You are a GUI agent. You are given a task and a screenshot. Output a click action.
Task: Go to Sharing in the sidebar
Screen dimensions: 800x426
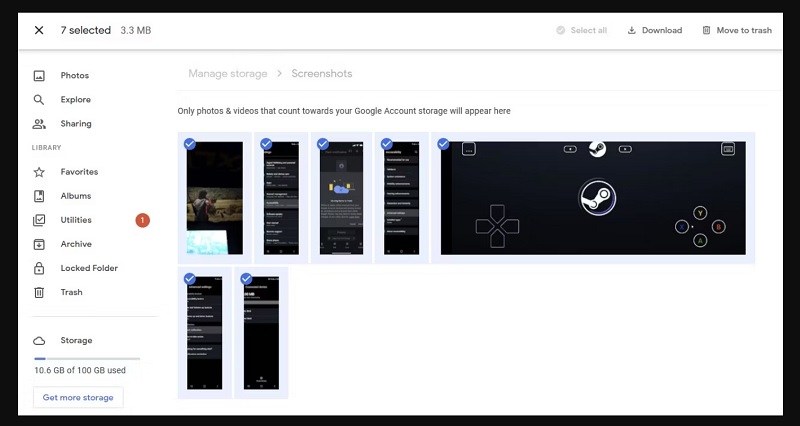[x=75, y=124]
